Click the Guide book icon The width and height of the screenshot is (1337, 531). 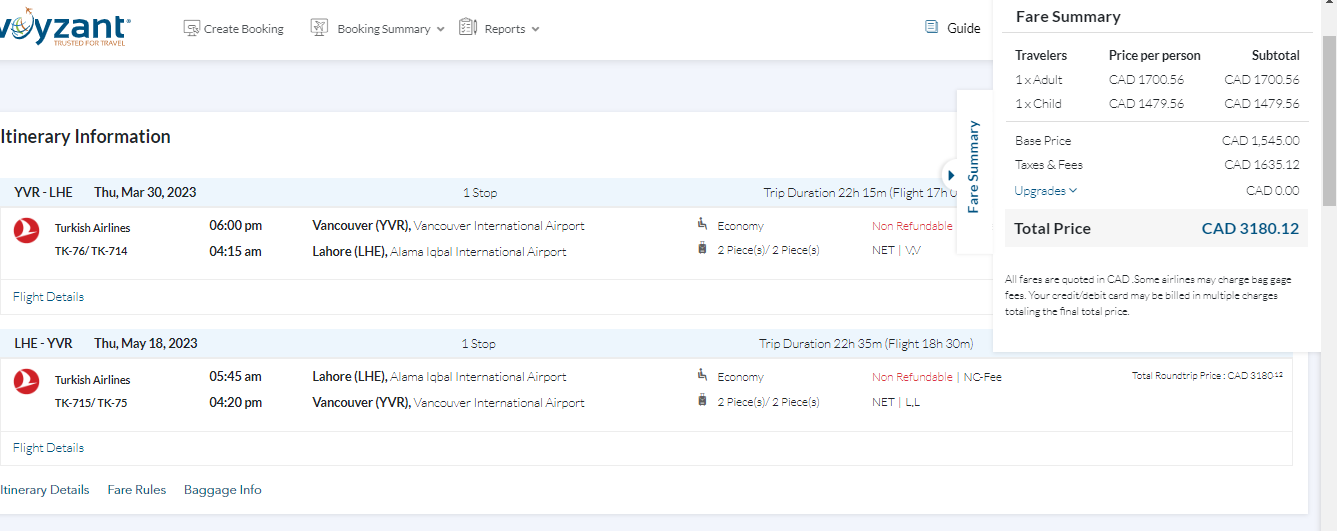pyautogui.click(x=932, y=28)
